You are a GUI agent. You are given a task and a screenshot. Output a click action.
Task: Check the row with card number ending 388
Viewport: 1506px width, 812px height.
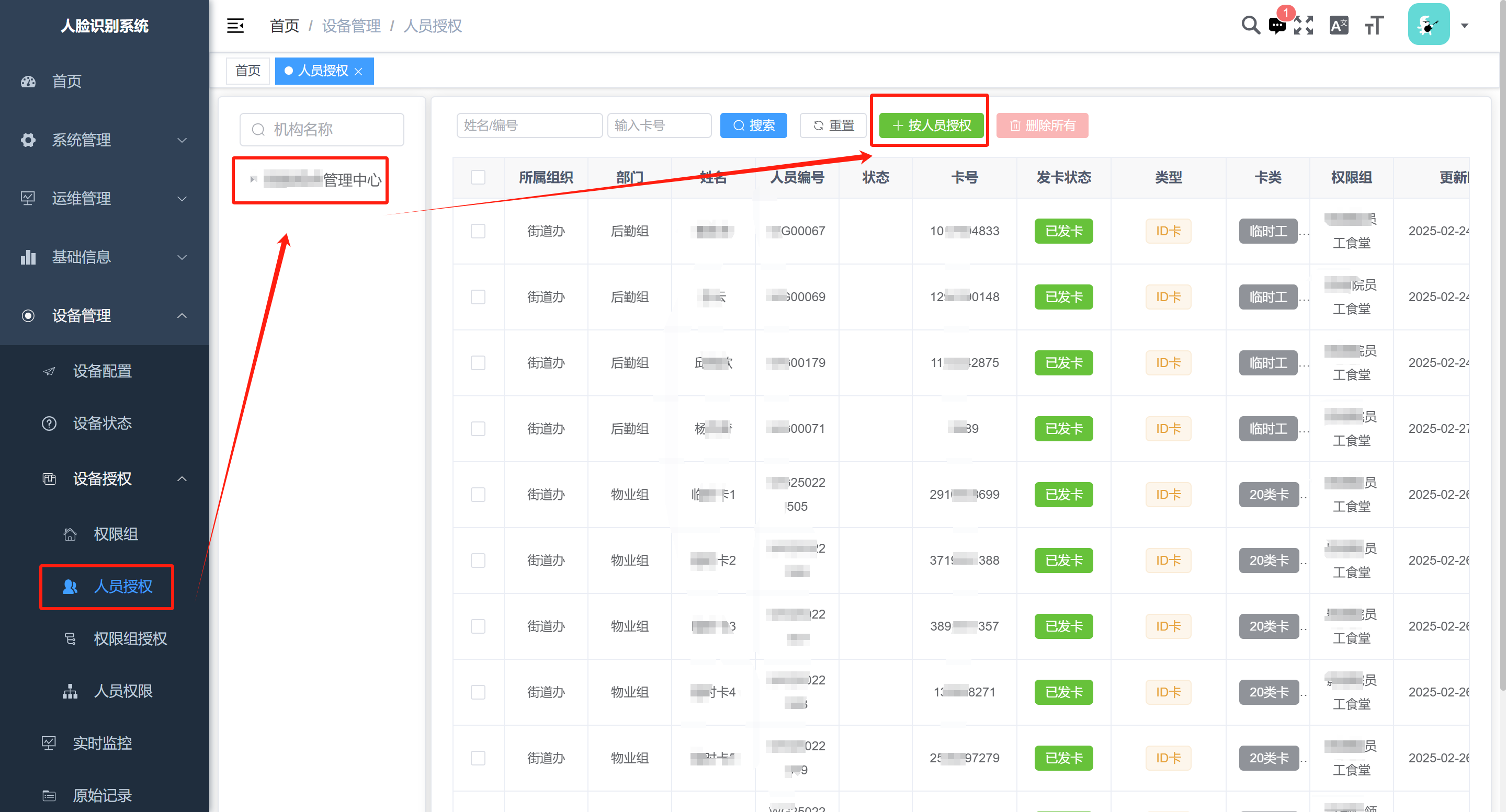pyautogui.click(x=478, y=561)
